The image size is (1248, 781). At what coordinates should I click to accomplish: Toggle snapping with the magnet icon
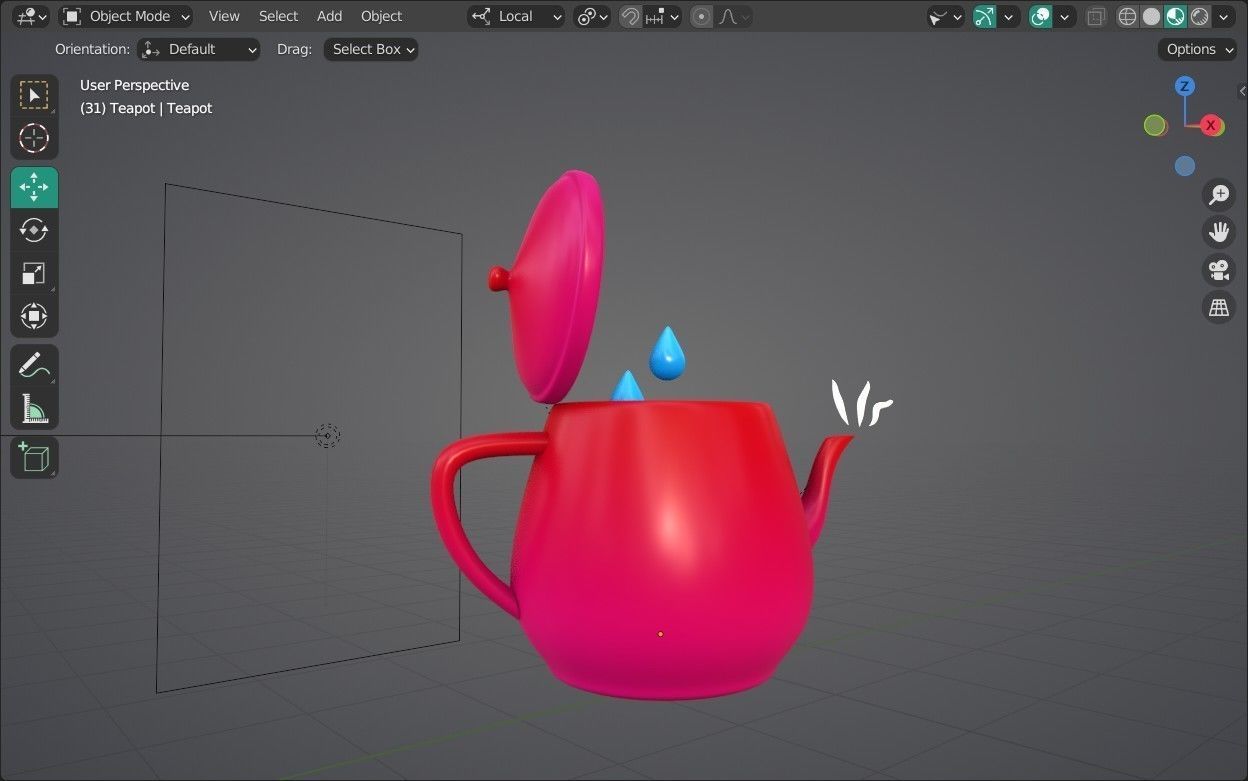coord(630,16)
